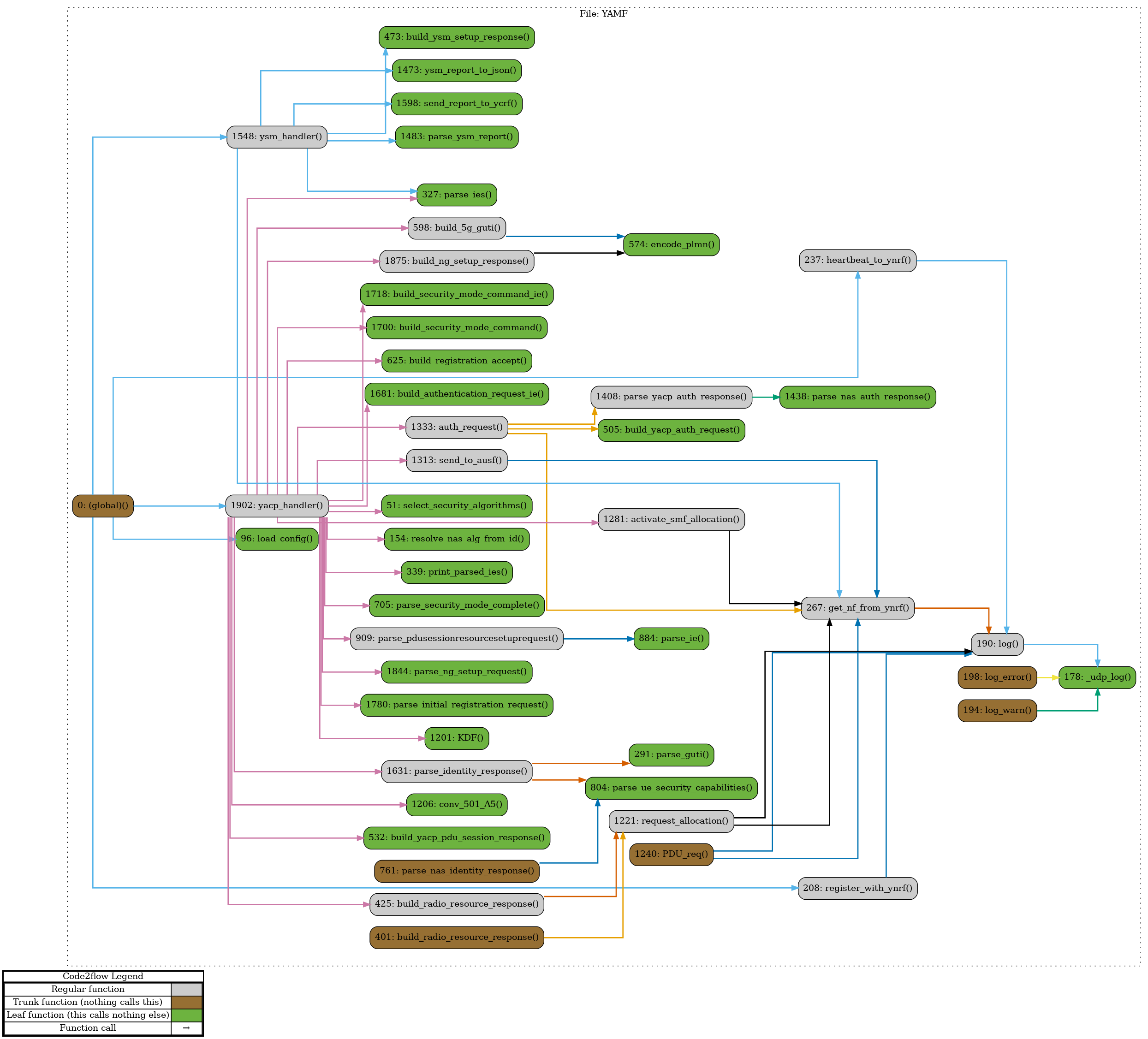Select the log_error() node
Viewport: 1148px width, 1039px height.
point(997,677)
